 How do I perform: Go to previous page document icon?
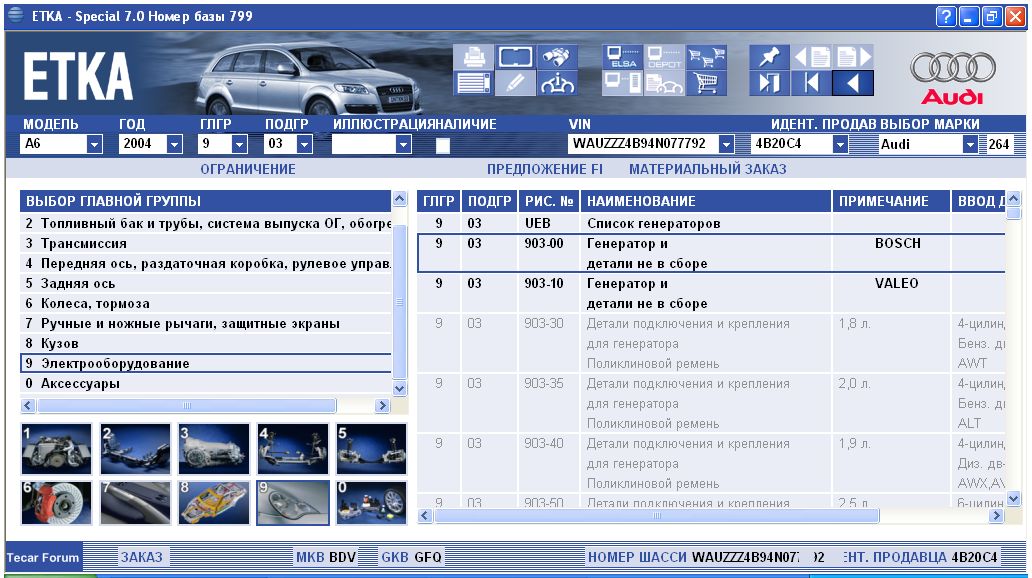[812, 57]
